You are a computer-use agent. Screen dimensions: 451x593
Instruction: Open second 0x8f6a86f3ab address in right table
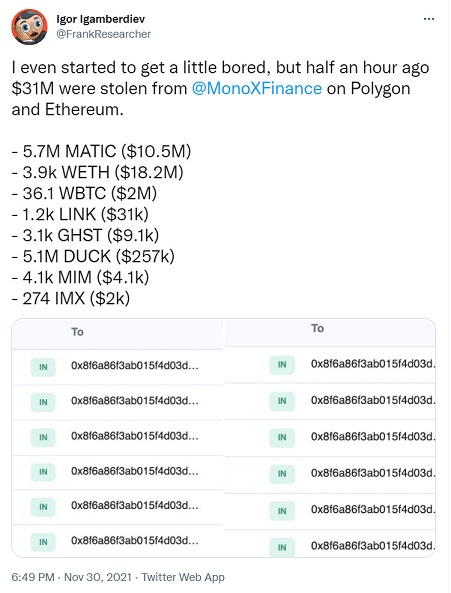(373, 400)
